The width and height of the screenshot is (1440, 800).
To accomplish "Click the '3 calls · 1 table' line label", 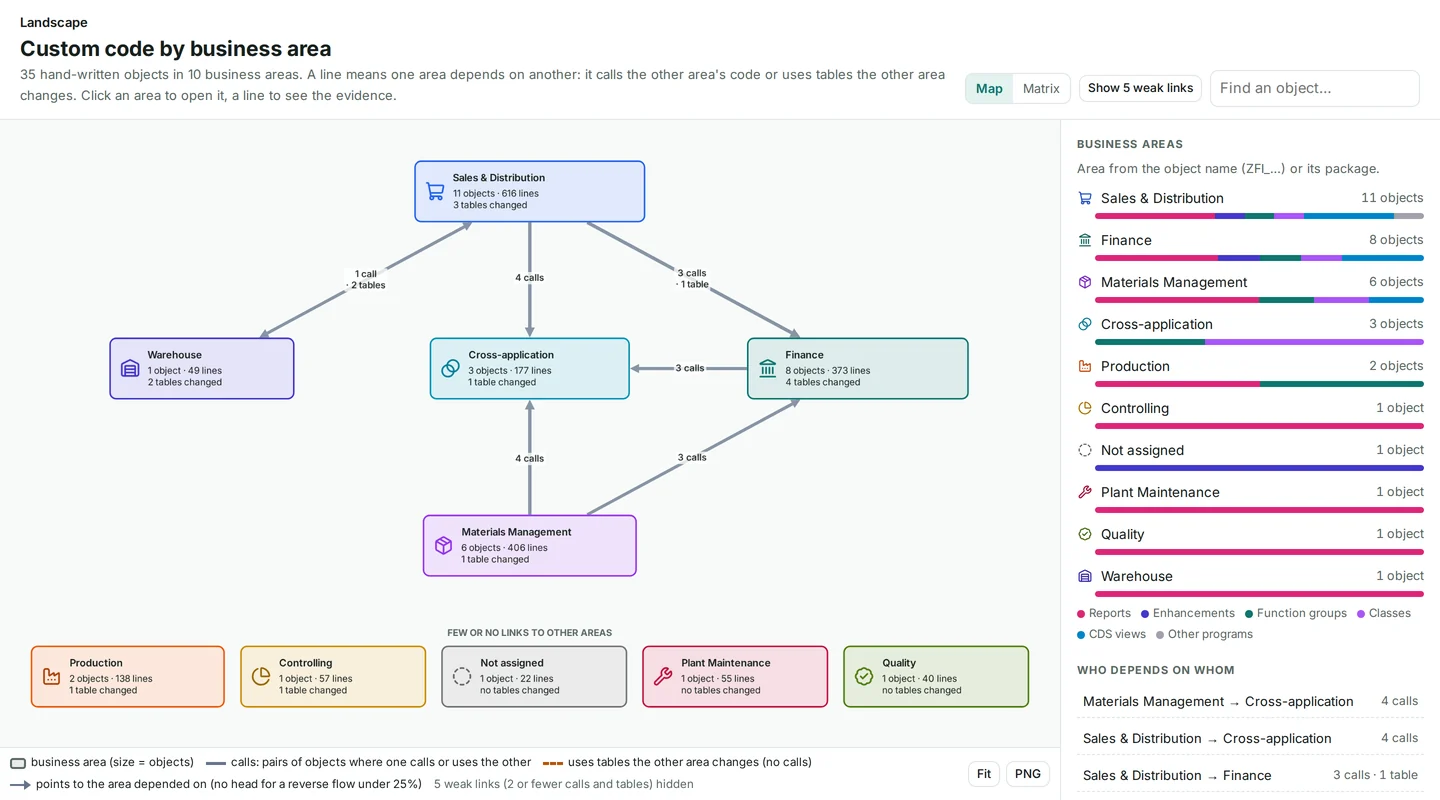I will click(x=693, y=278).
